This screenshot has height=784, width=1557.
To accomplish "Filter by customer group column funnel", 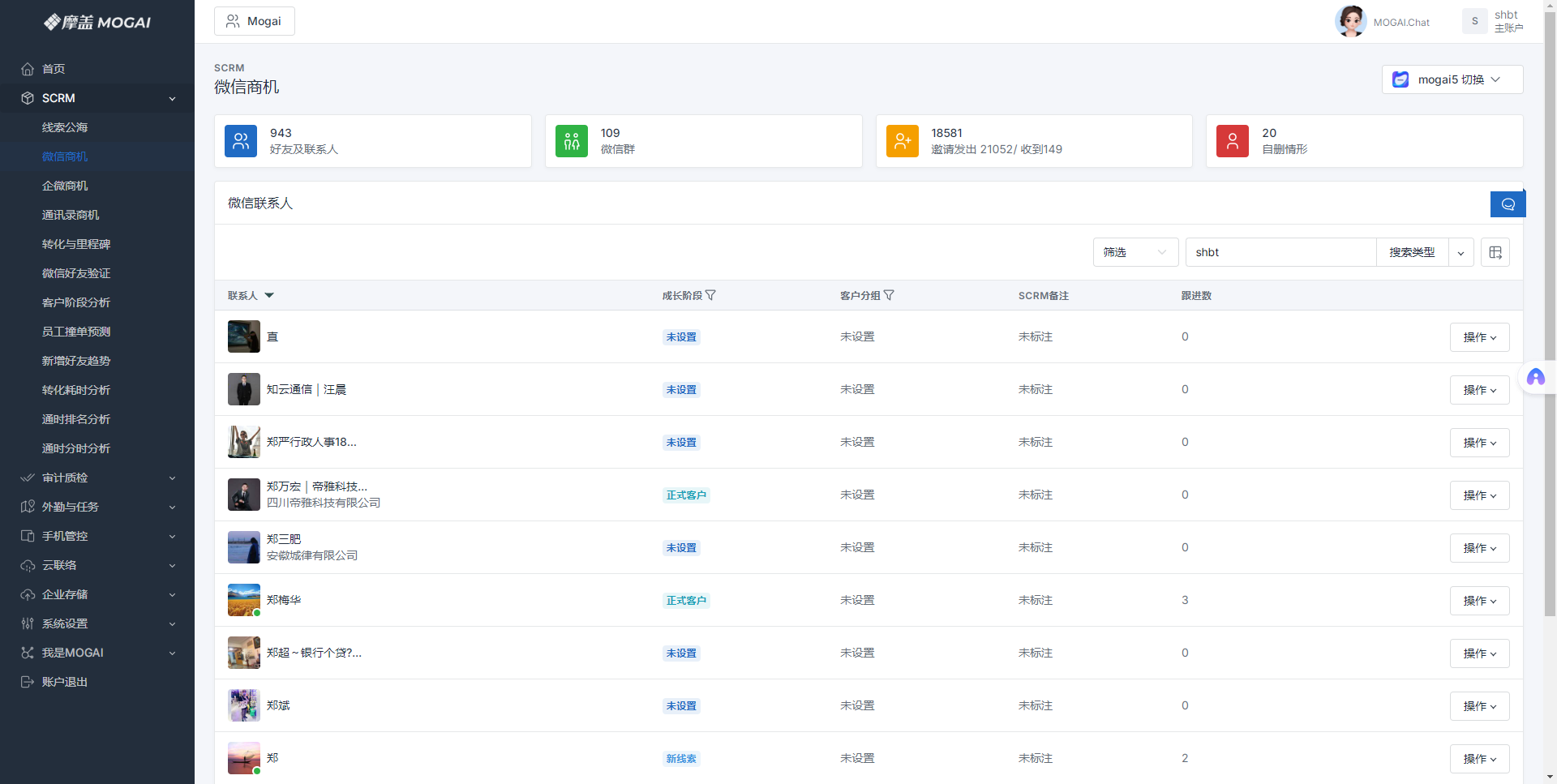I will [889, 296].
